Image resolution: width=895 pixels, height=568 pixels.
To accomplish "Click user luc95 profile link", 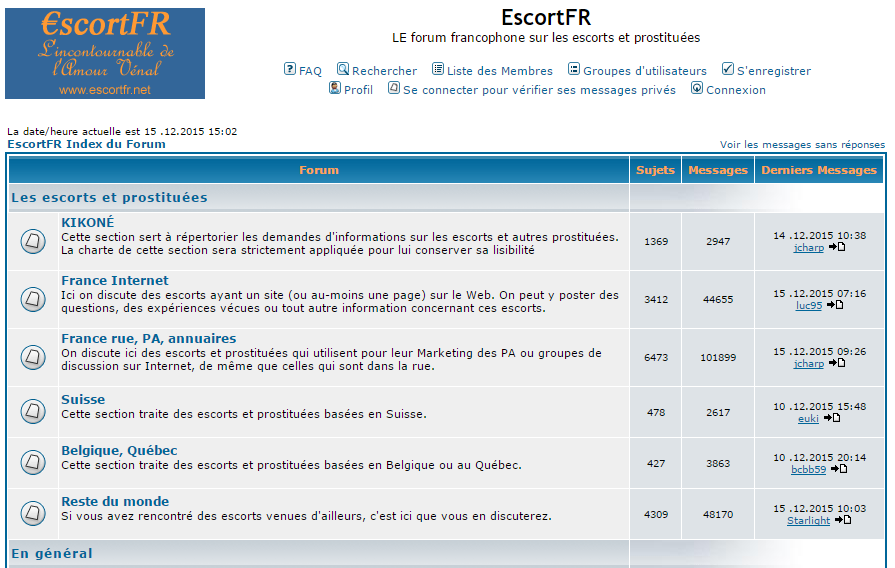I will point(809,305).
